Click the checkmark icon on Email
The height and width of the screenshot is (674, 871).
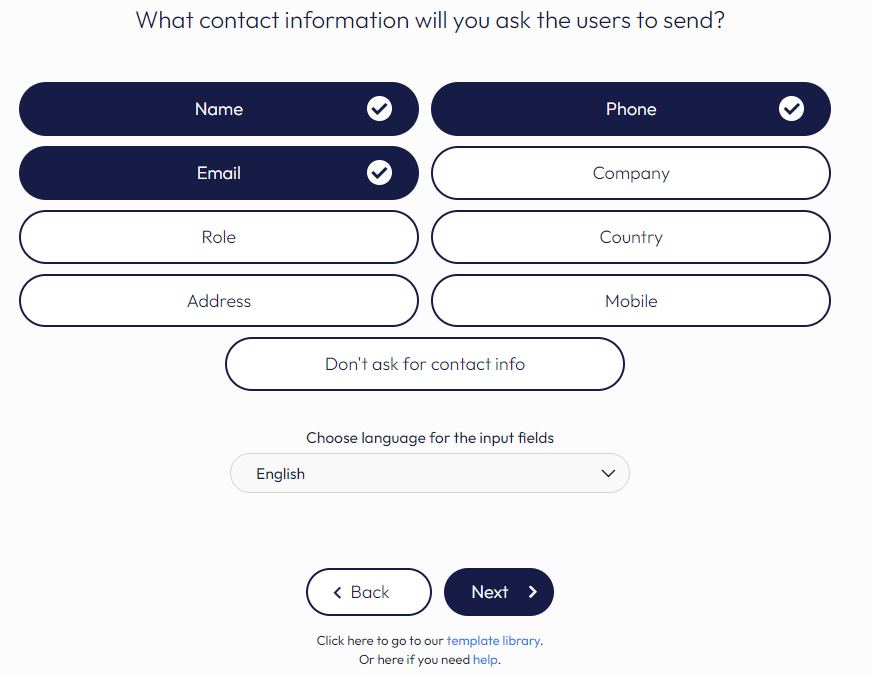click(379, 173)
